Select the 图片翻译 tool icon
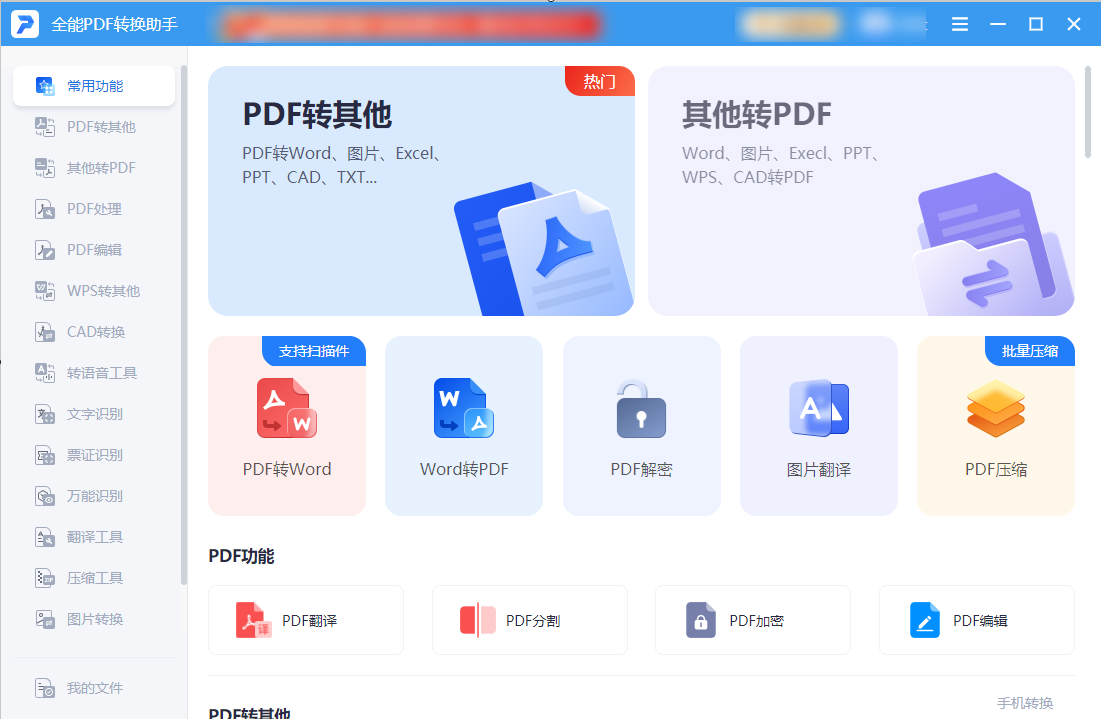Screen dimensions: 1101x719 pyautogui.click(x=818, y=408)
